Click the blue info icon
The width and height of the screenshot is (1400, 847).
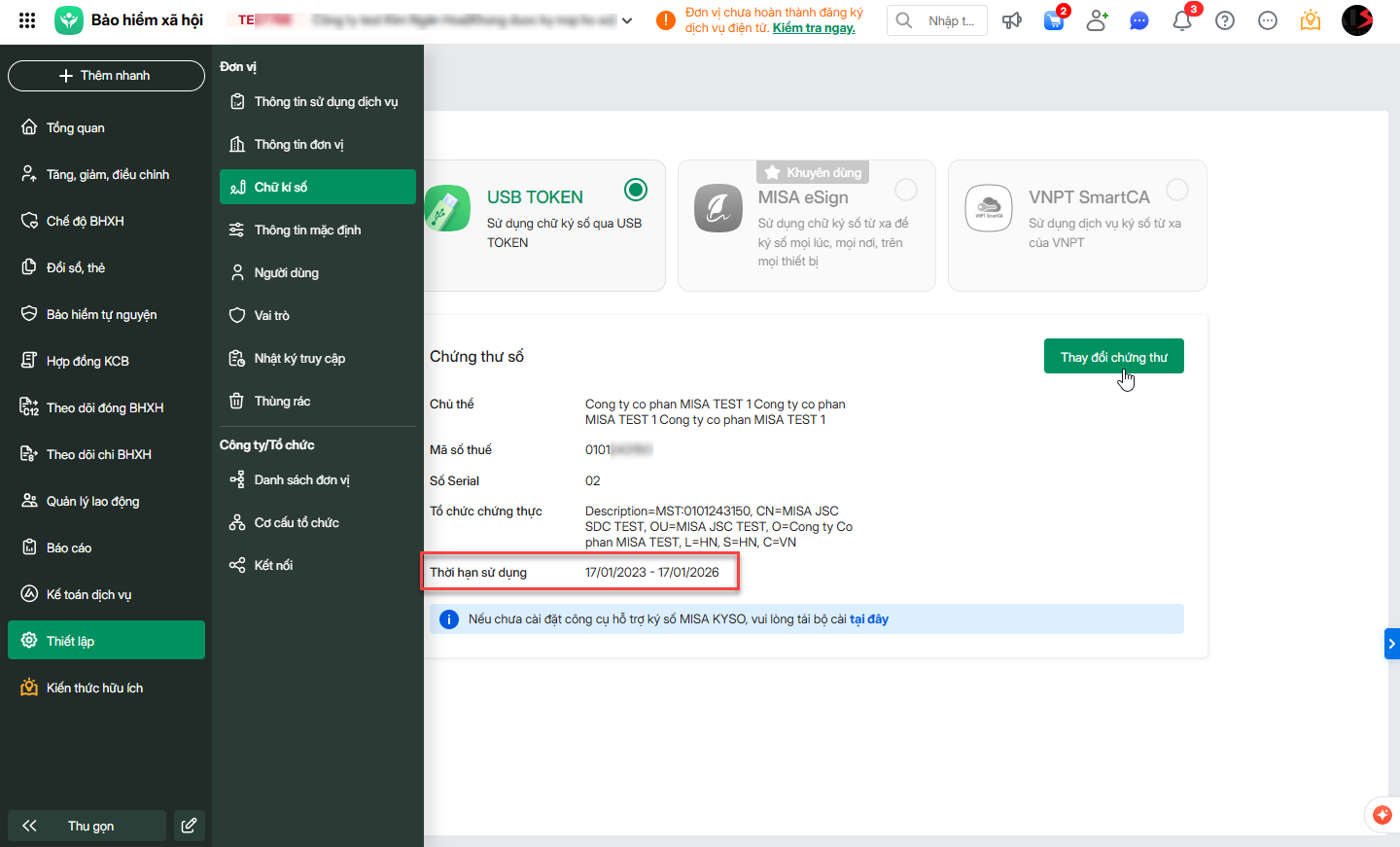click(x=449, y=619)
